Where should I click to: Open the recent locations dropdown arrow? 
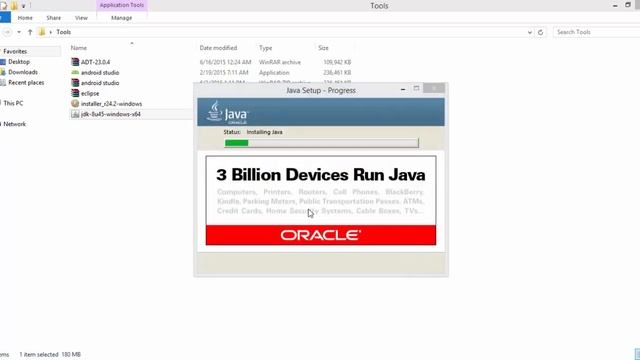[x=19, y=32]
